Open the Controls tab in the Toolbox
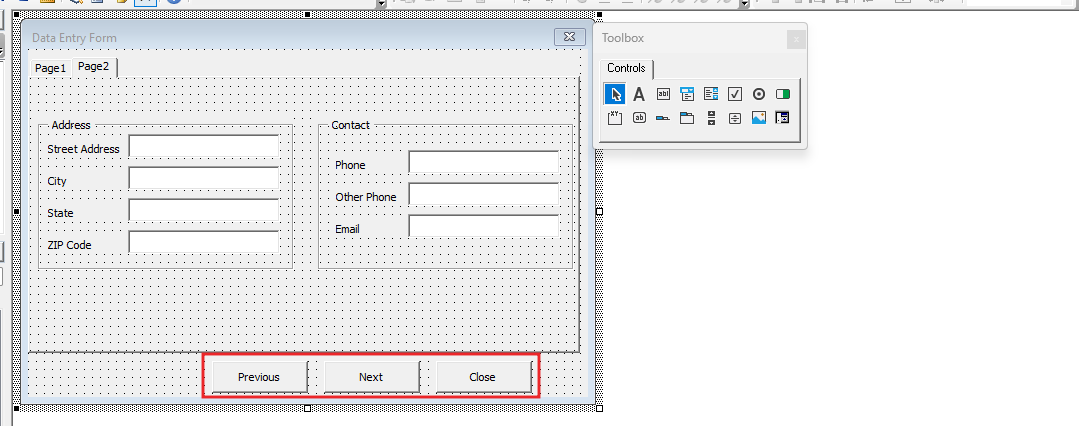 tap(627, 68)
